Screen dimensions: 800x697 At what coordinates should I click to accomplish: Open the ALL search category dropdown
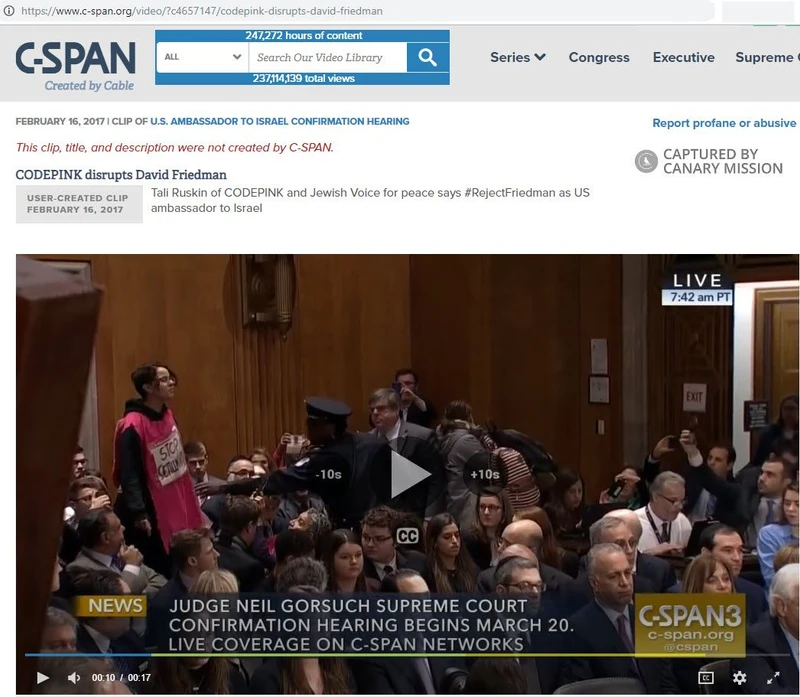point(203,57)
